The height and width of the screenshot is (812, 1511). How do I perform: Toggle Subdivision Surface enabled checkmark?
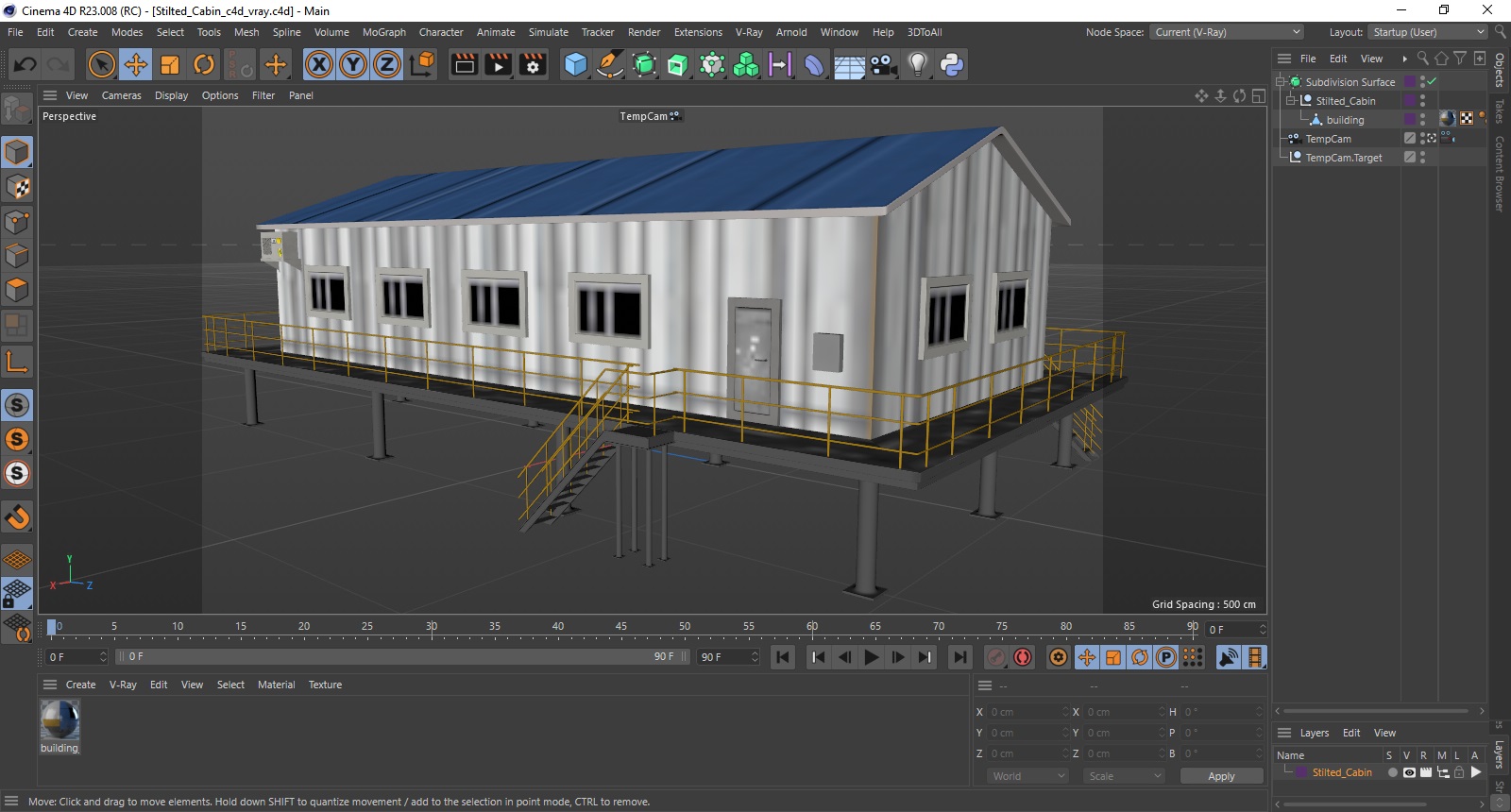point(1433,81)
